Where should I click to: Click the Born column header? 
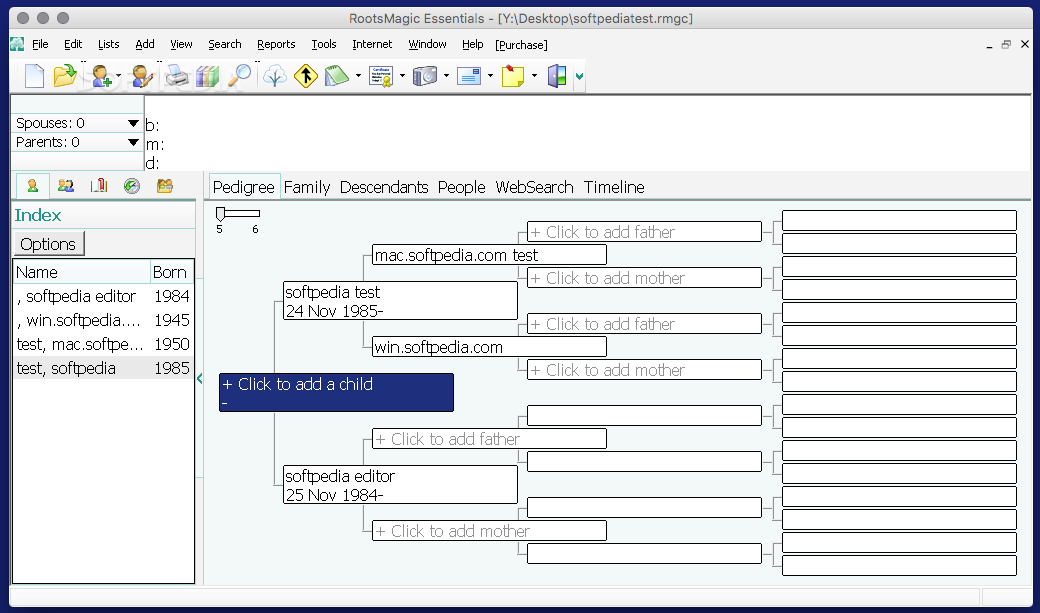click(172, 272)
